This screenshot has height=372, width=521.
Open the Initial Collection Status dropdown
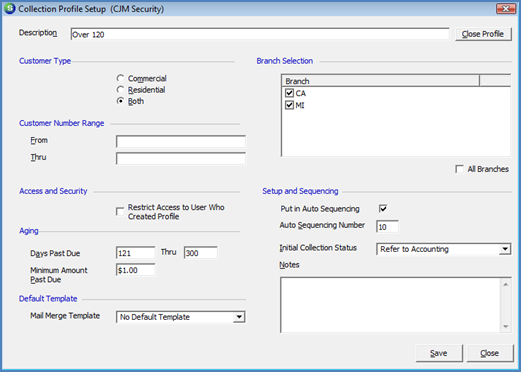pyautogui.click(x=505, y=249)
